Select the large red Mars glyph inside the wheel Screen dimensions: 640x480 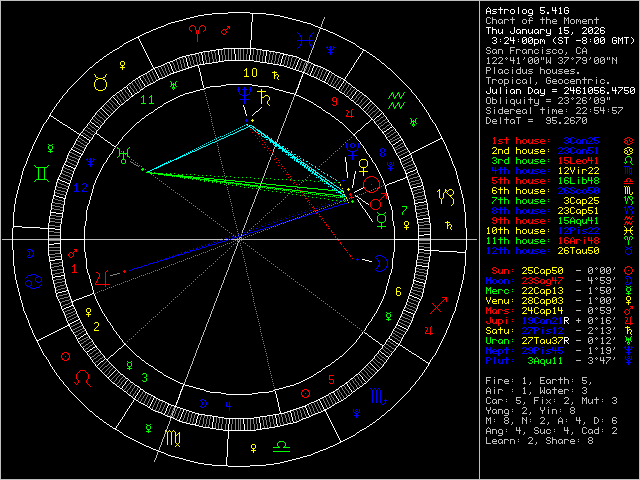tap(378, 202)
